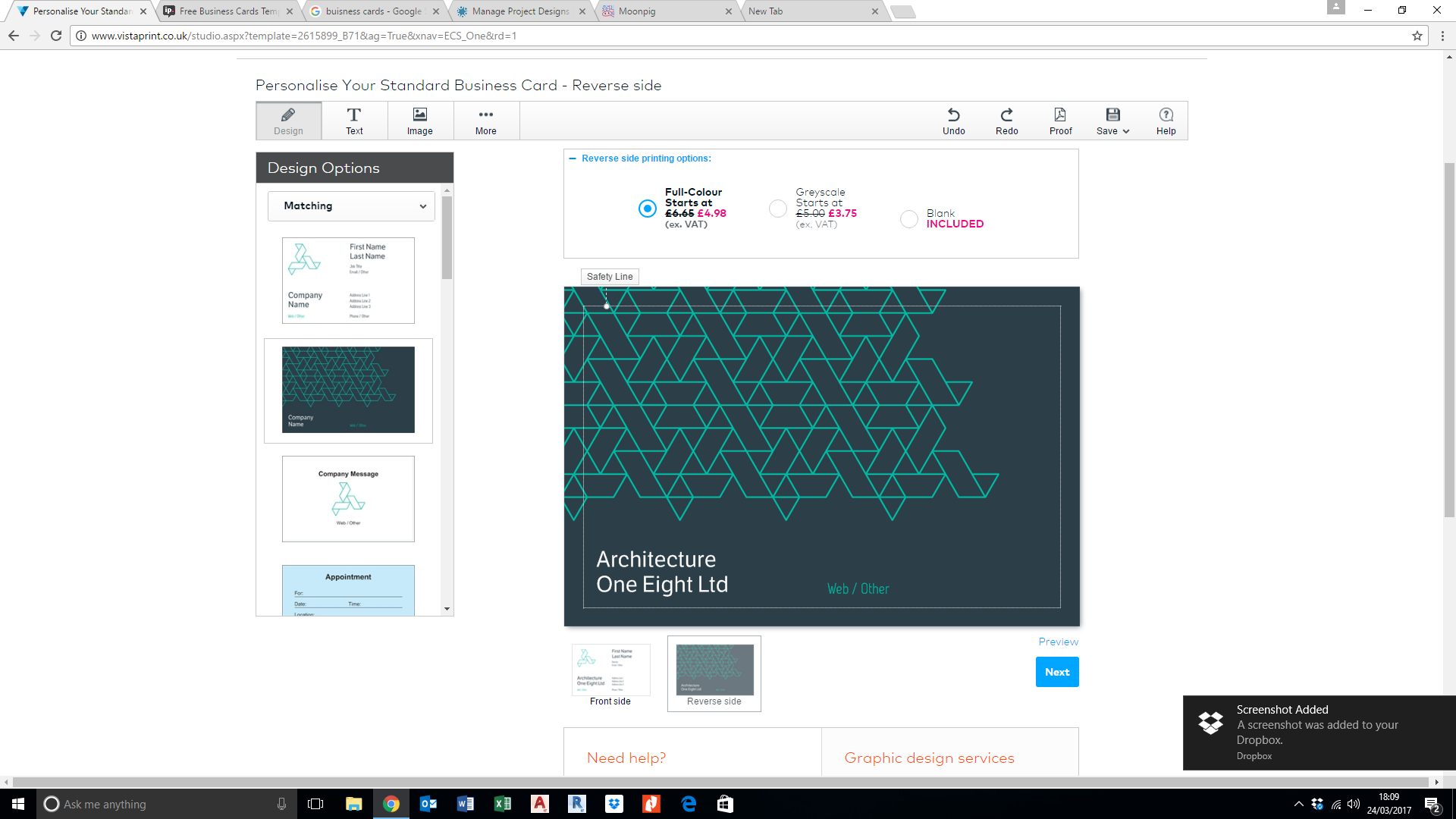This screenshot has width=1456, height=819.
Task: Switch to Manage Project Designs tab
Action: click(x=520, y=11)
